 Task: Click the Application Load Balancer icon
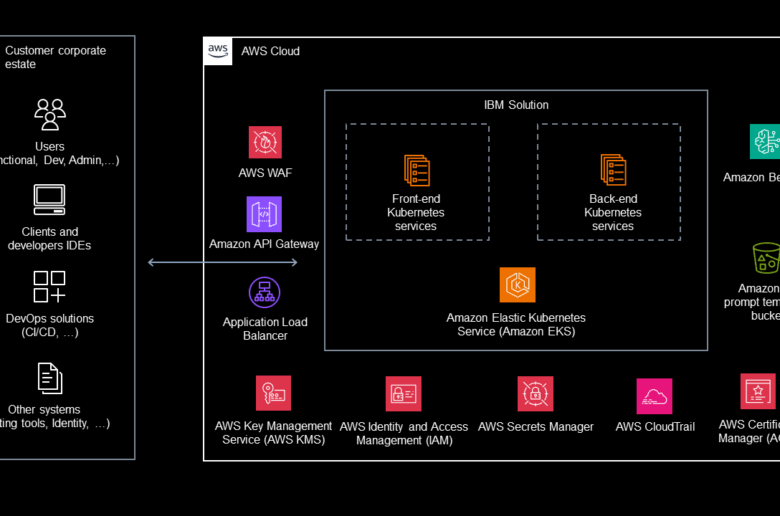[x=265, y=294]
